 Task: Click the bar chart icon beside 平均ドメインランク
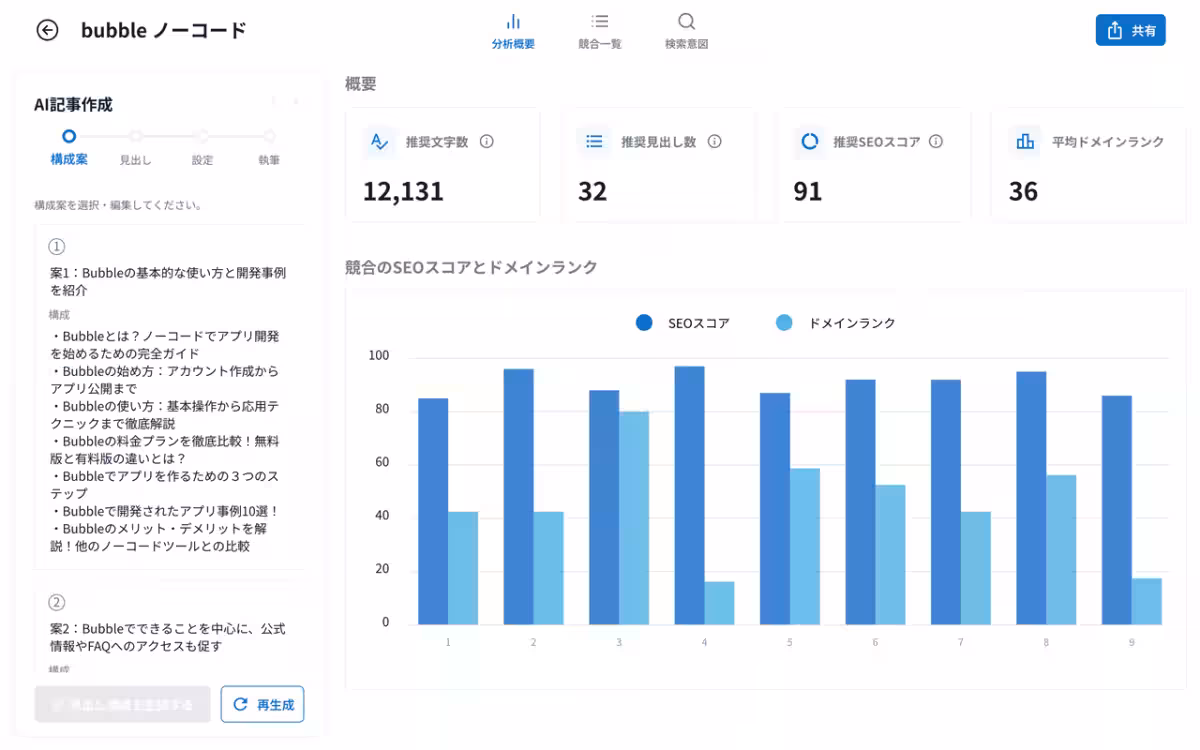1025,141
